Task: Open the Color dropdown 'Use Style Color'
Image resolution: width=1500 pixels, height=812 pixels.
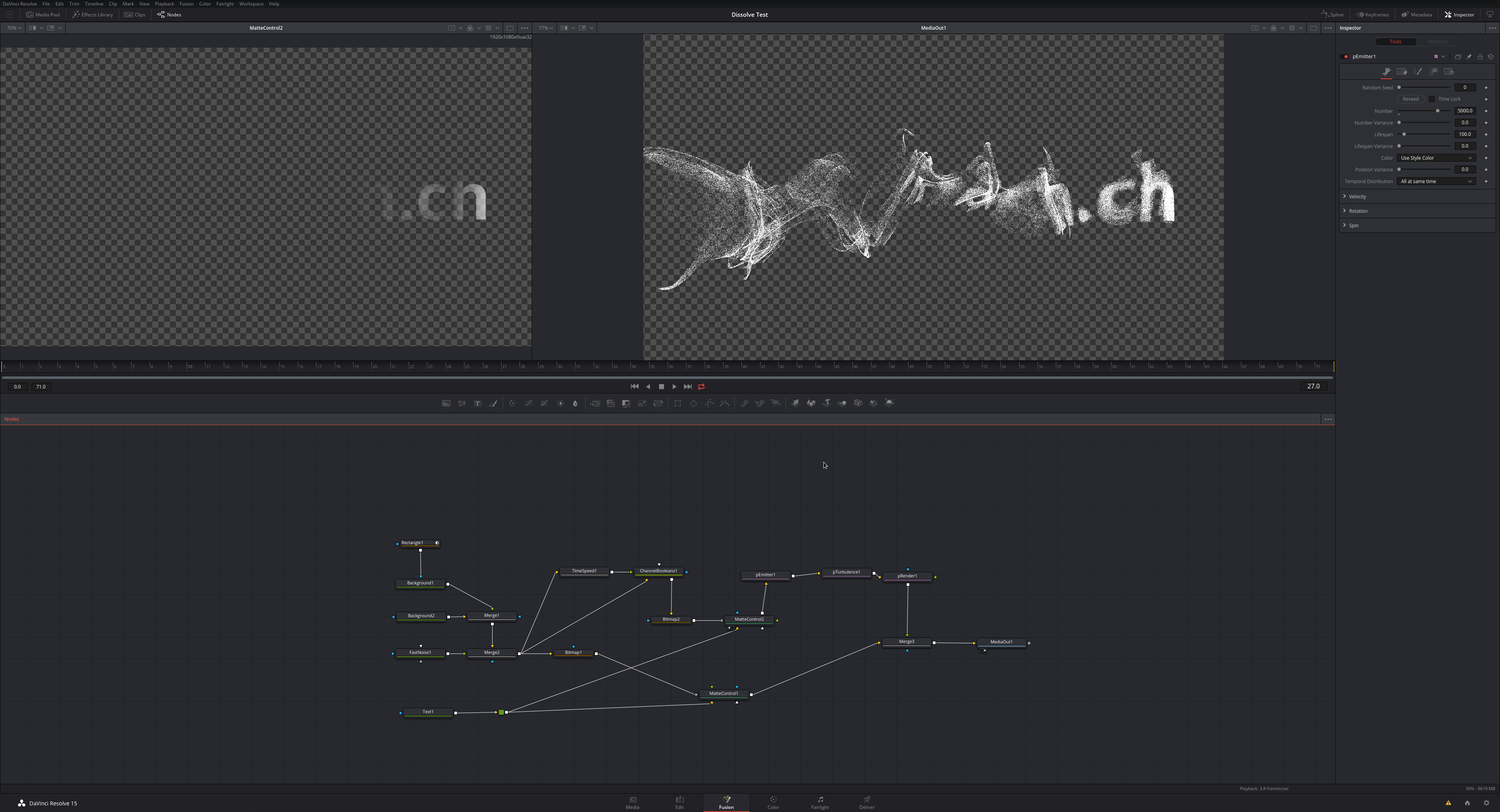Action: pyautogui.click(x=1437, y=158)
